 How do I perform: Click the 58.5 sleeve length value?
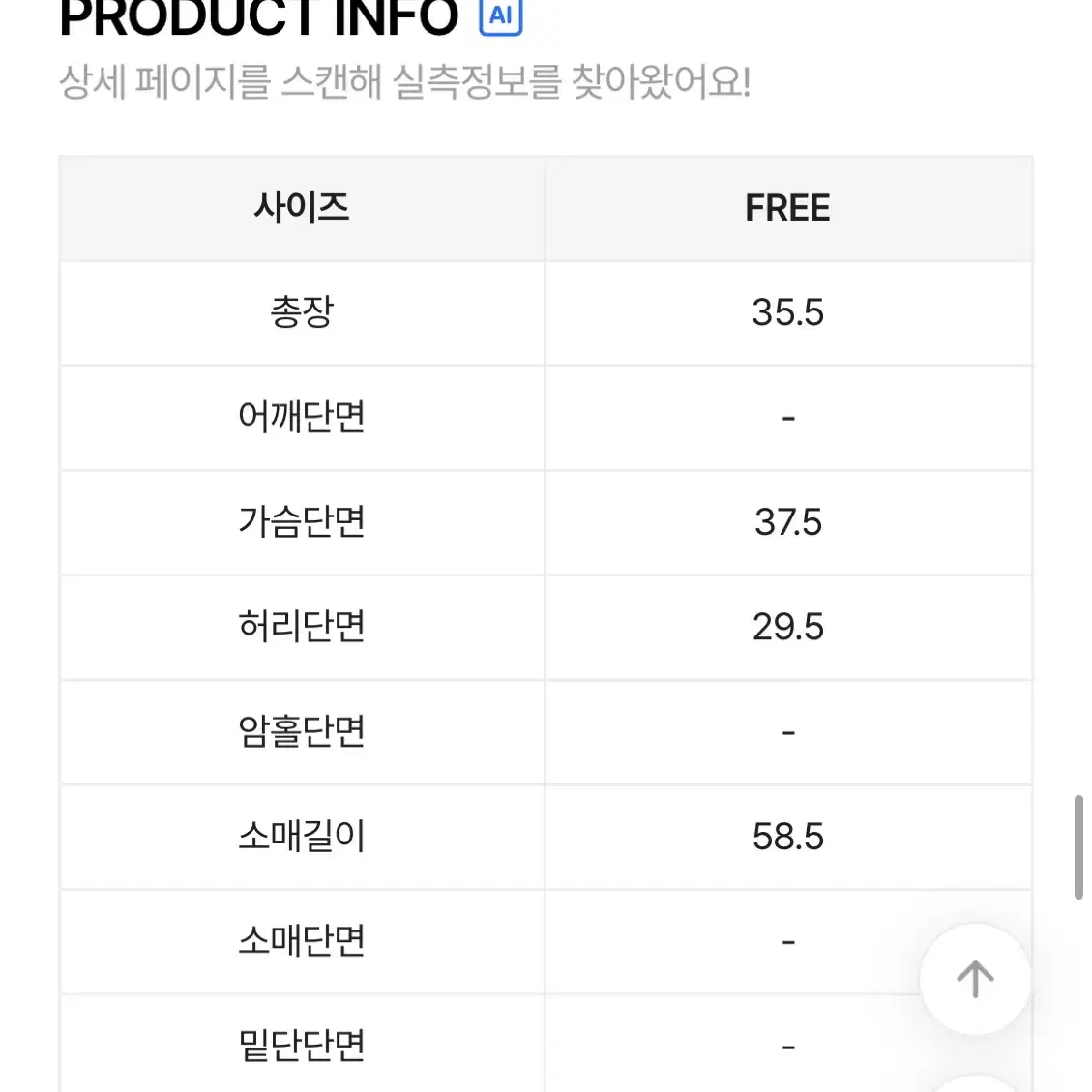[787, 837]
